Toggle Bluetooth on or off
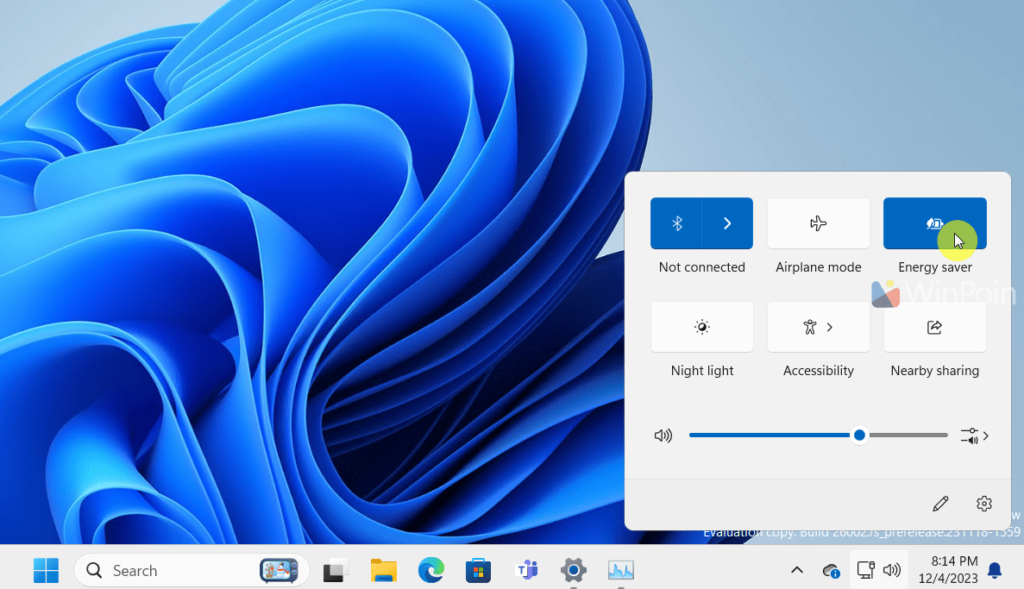This screenshot has height=589, width=1024. click(676, 223)
